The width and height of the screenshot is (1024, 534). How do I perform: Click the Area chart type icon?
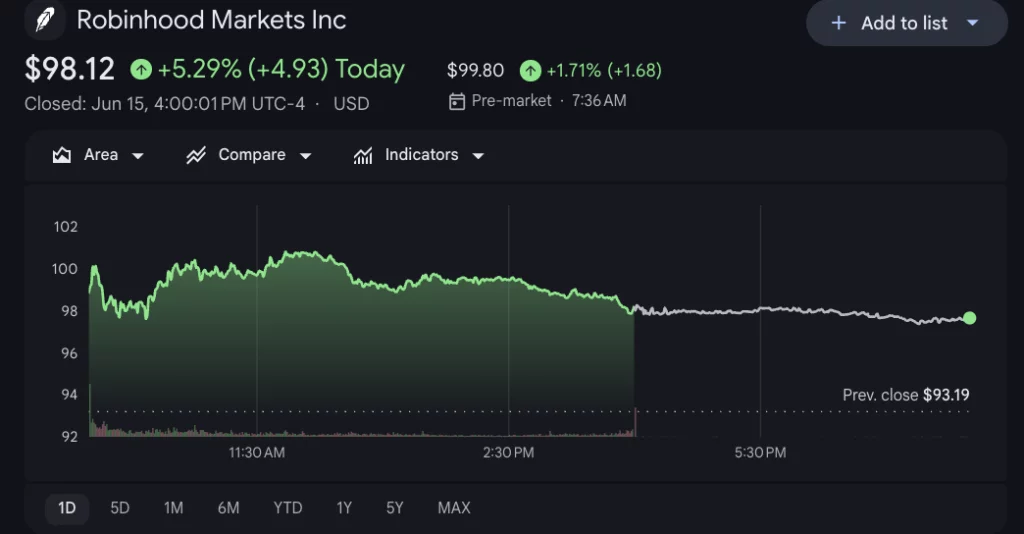click(x=62, y=155)
